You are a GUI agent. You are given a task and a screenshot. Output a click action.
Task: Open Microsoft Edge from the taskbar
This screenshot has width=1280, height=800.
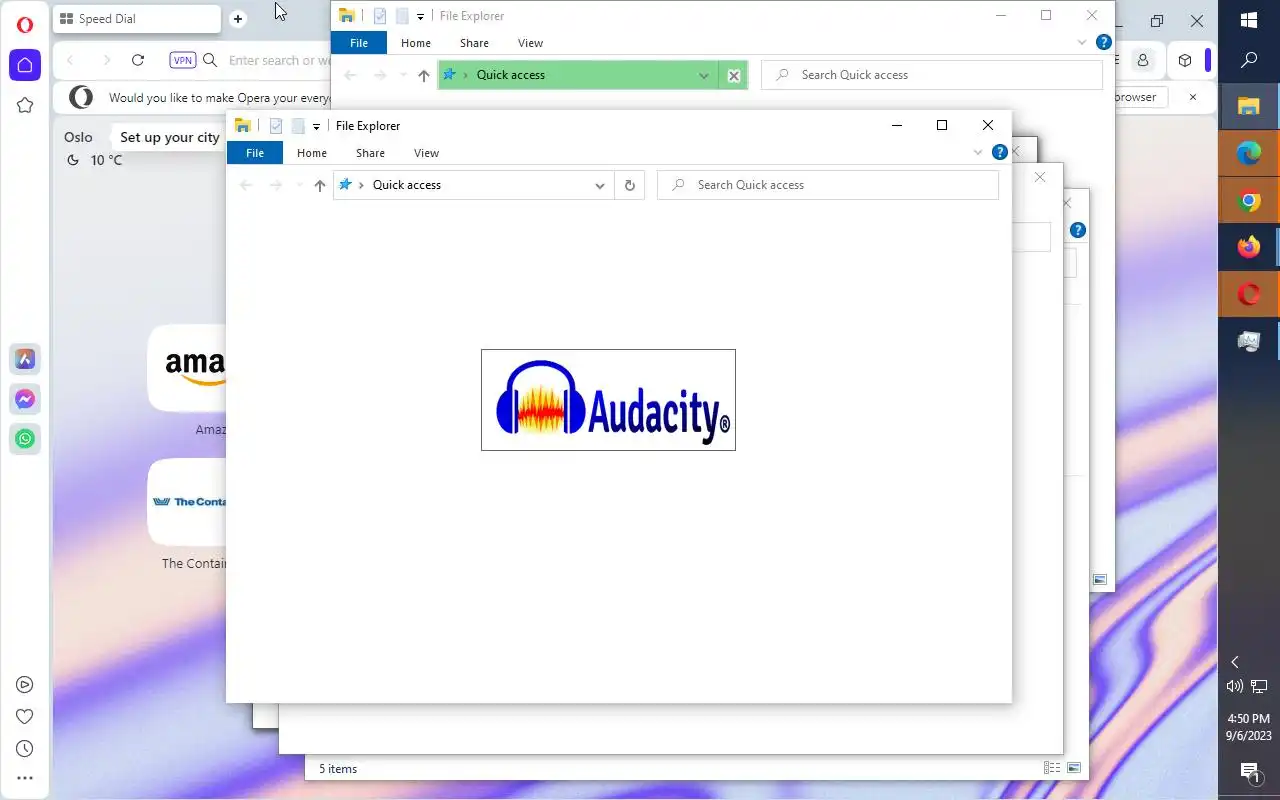[1249, 153]
